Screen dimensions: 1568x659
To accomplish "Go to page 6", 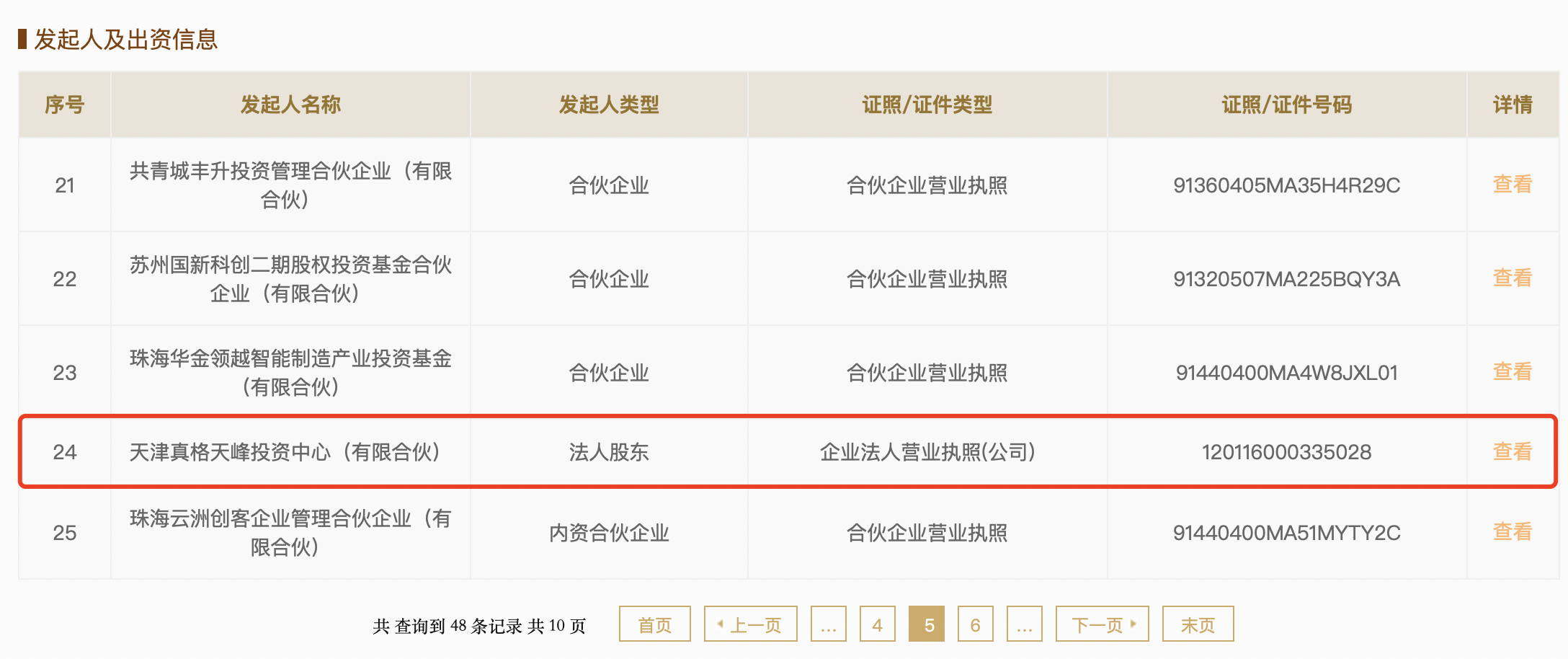I will coord(975,624).
